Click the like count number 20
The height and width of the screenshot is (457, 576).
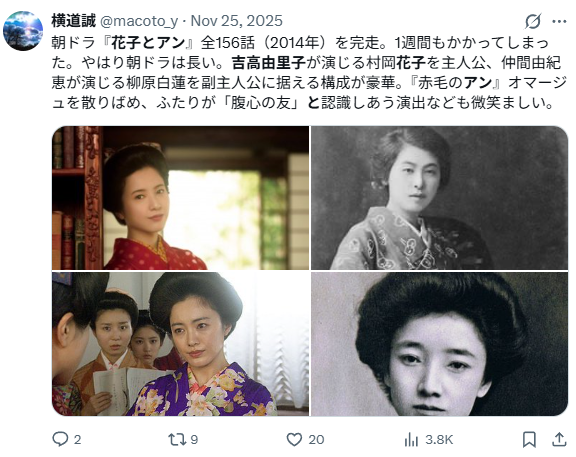[316, 439]
